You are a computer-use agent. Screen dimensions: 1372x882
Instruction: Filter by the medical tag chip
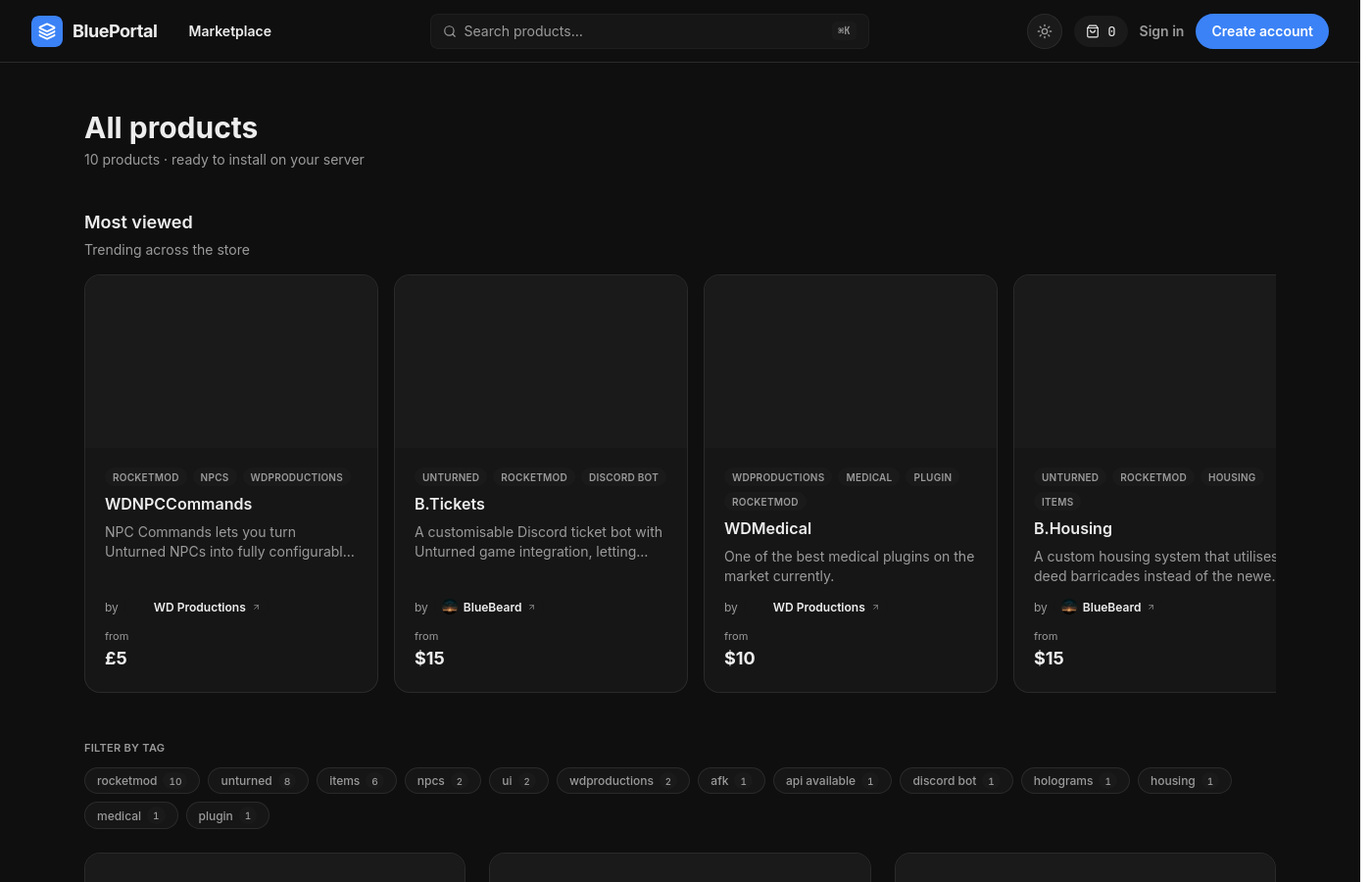(131, 815)
